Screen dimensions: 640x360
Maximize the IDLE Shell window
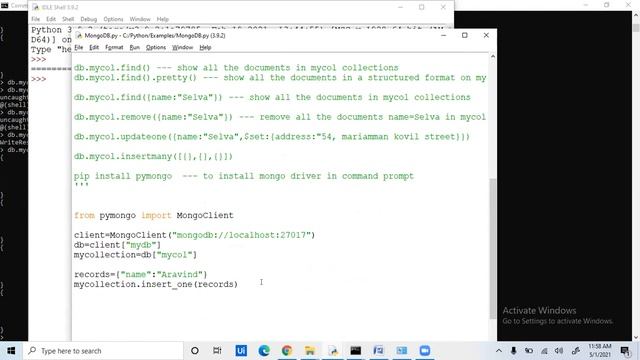(422, 7)
